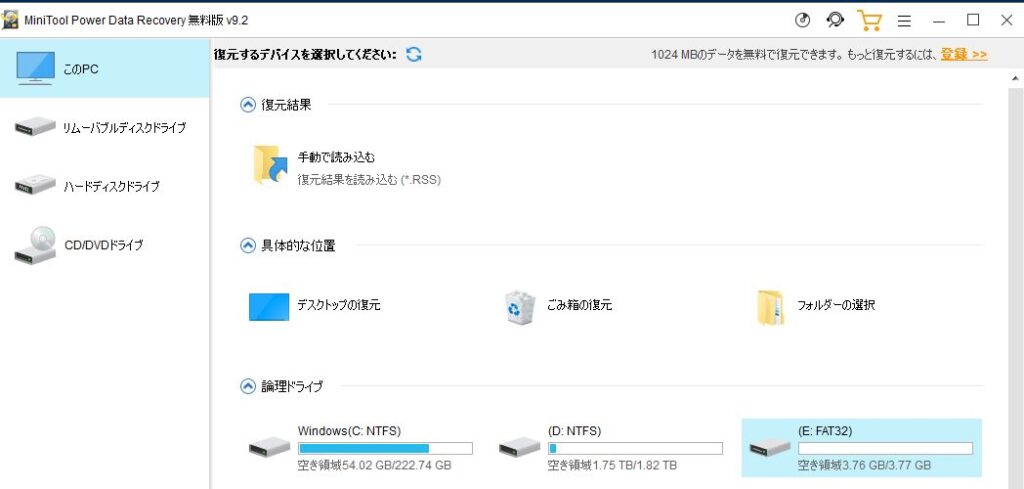Image resolution: width=1024 pixels, height=489 pixels.
Task: Open the support headset icon
Action: tap(835, 21)
